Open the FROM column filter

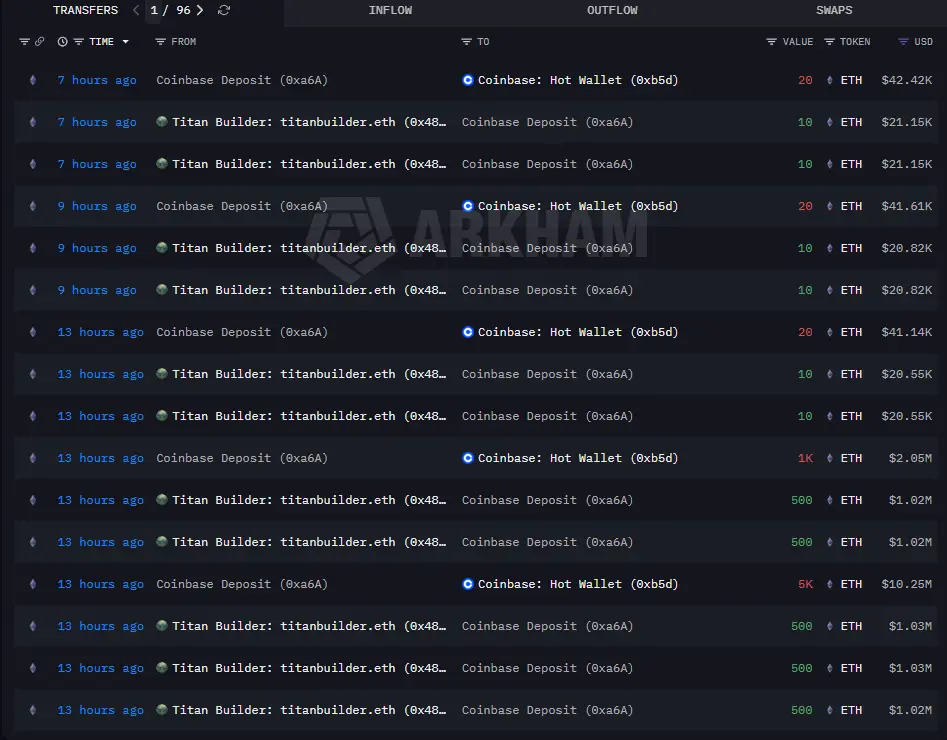(160, 42)
